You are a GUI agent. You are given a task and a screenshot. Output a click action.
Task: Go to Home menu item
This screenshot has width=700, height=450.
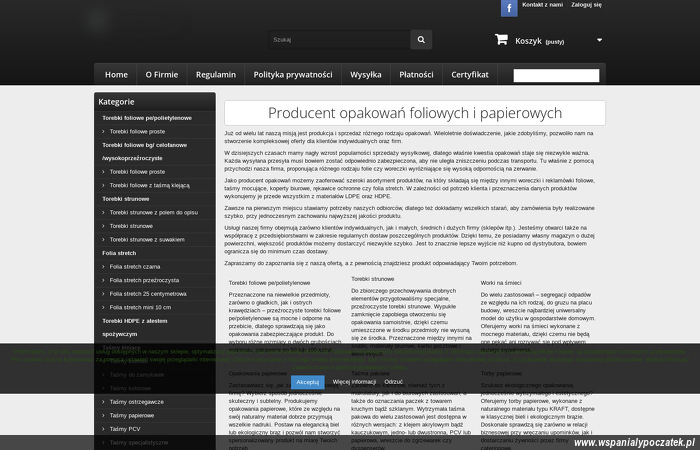pyautogui.click(x=116, y=75)
